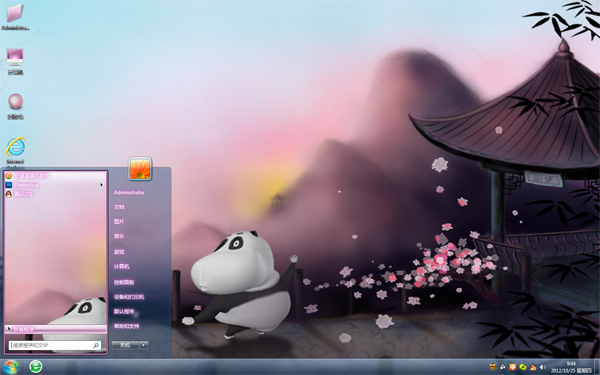600x375 pixels.
Task: Open the Administrator personal folder link
Action: click(129, 192)
